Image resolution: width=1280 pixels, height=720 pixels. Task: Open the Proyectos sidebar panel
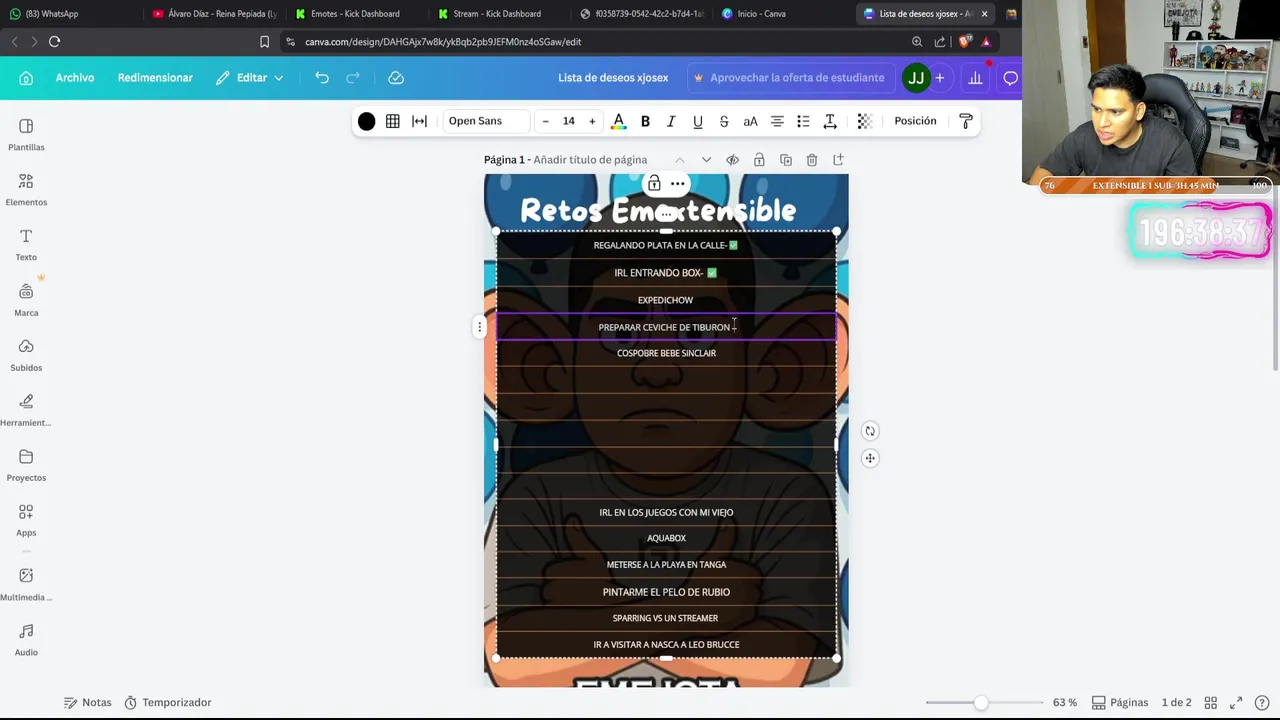[26, 465]
